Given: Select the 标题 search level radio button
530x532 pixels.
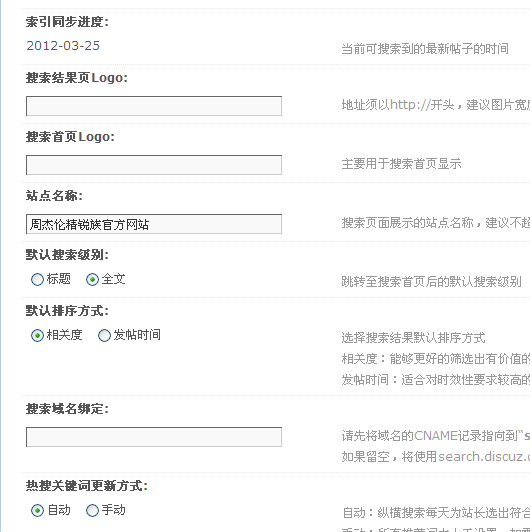Looking at the screenshot, I should 37,280.
